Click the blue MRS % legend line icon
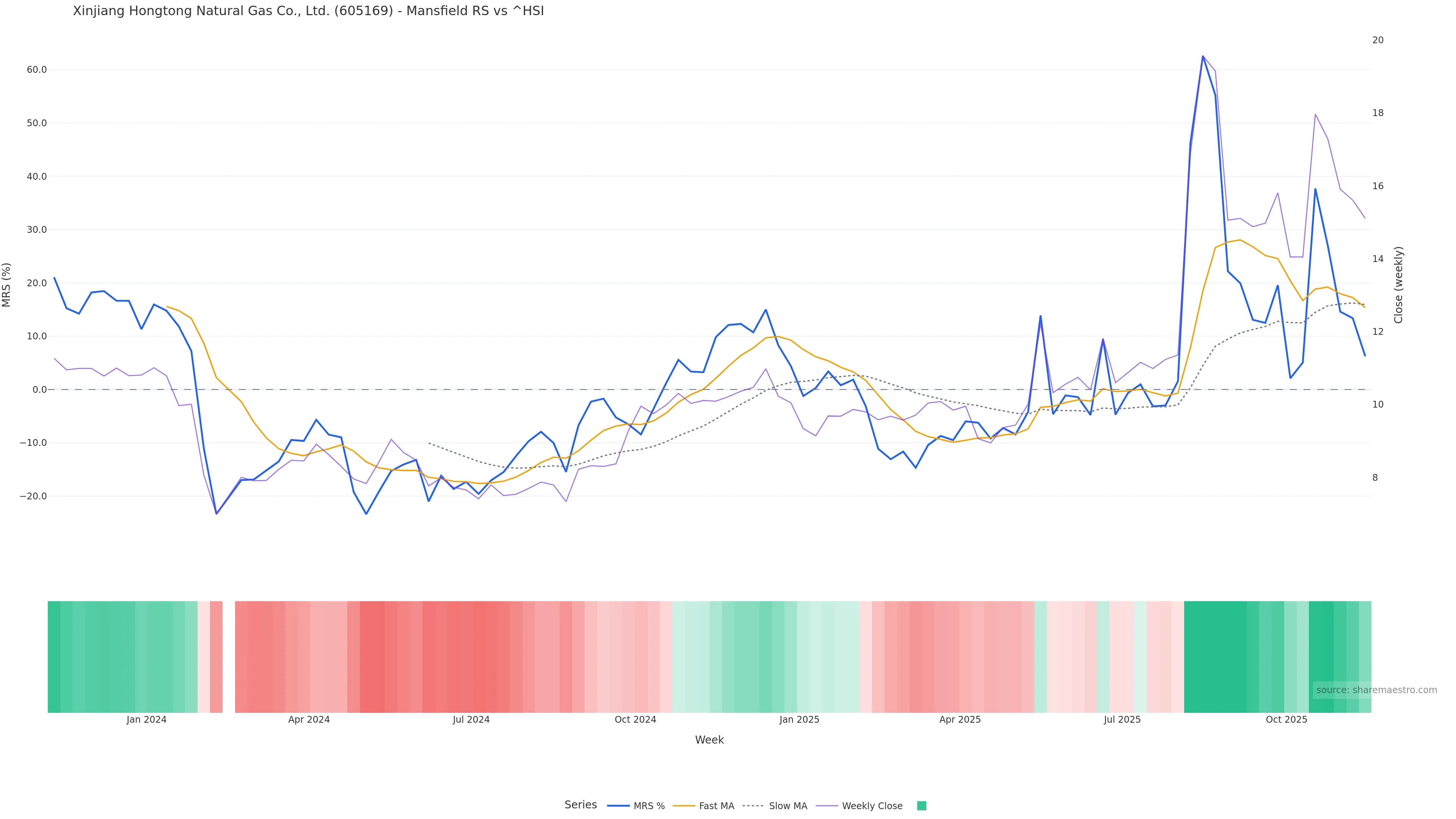The image size is (1456, 819). (x=618, y=806)
